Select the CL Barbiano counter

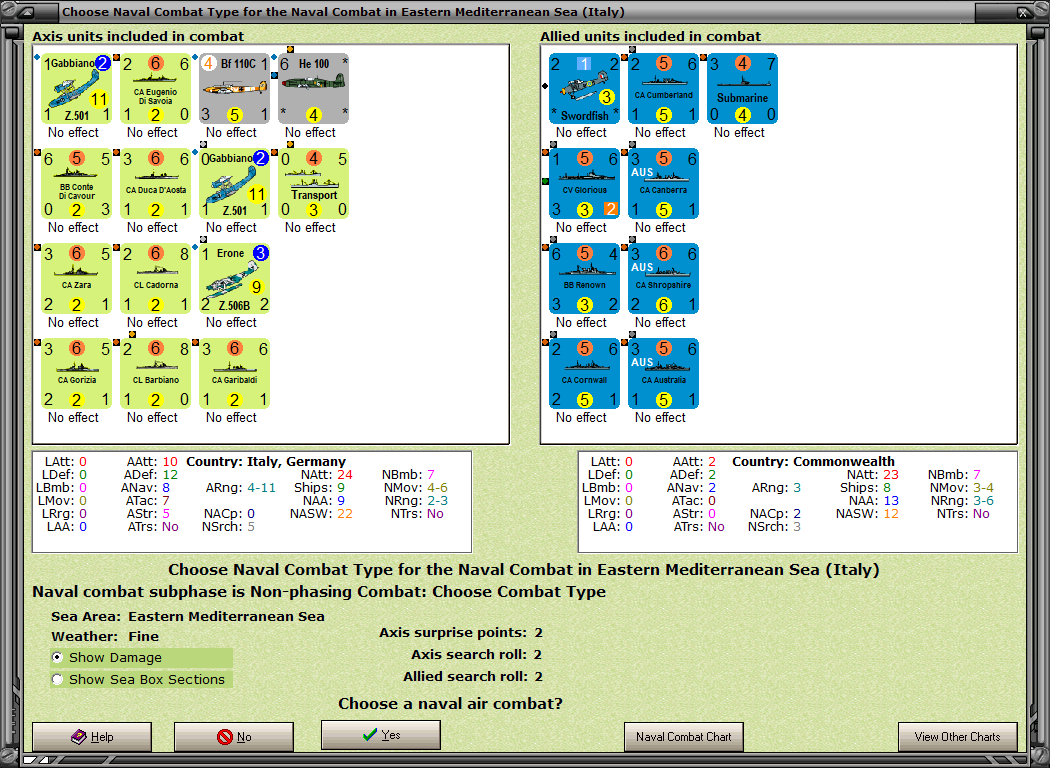(x=155, y=374)
